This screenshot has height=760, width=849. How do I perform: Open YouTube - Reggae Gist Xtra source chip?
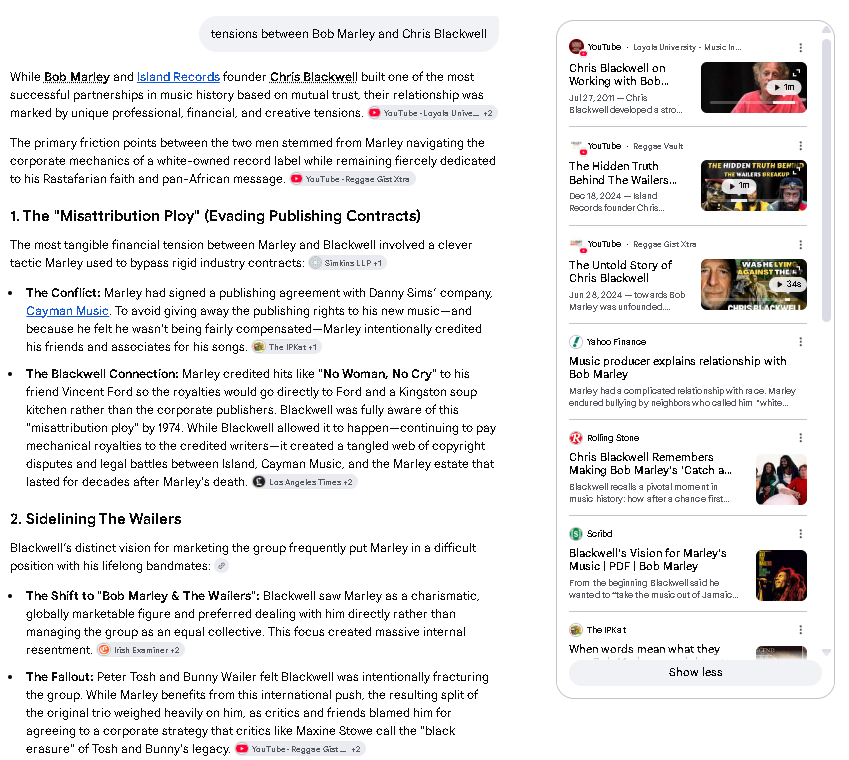352,179
